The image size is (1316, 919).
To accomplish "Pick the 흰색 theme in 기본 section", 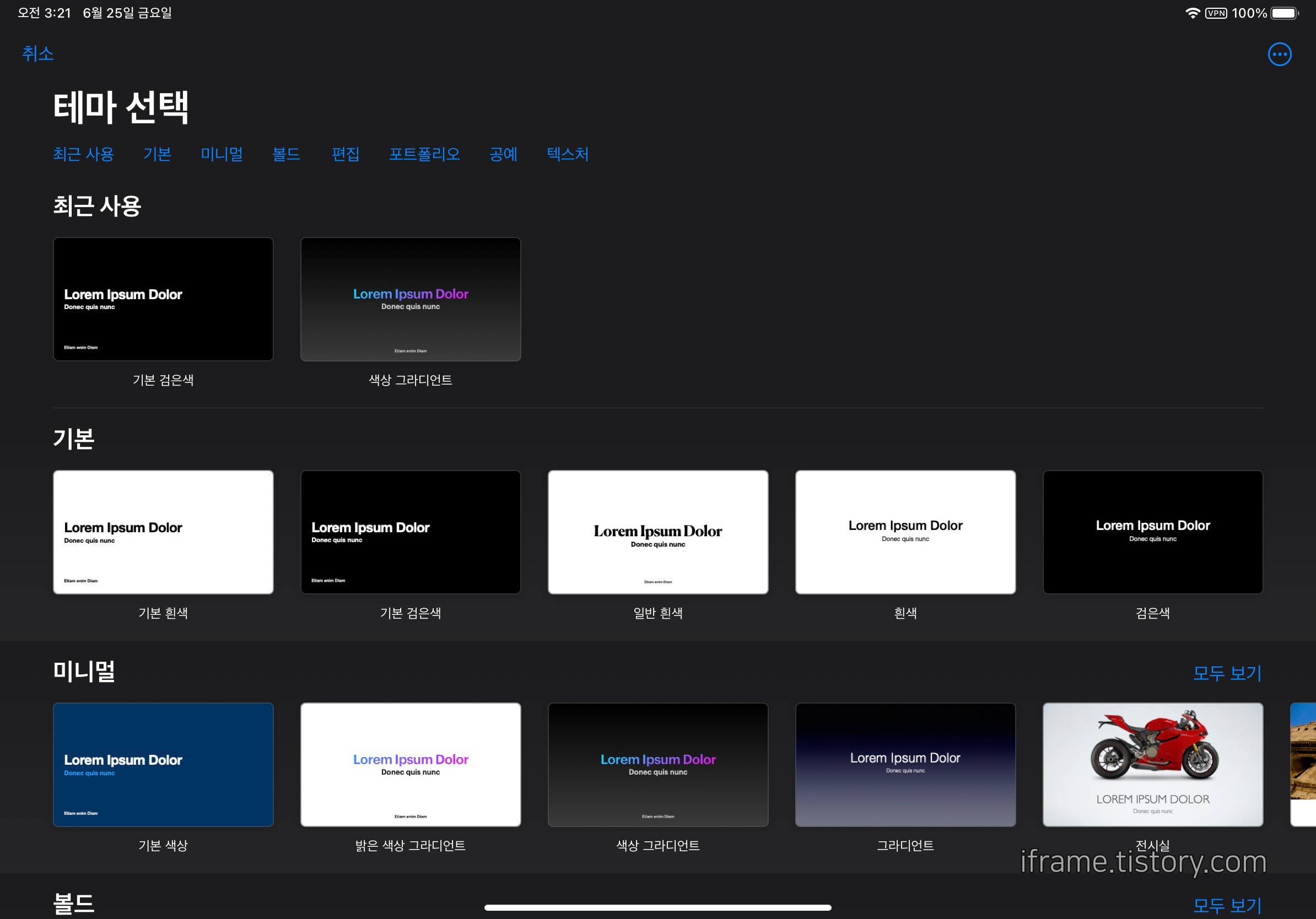I will pyautogui.click(x=905, y=532).
